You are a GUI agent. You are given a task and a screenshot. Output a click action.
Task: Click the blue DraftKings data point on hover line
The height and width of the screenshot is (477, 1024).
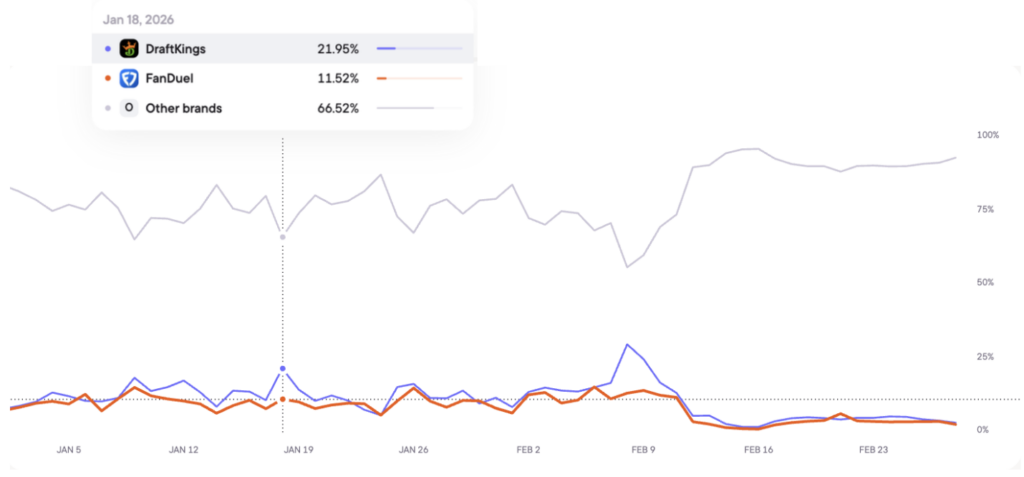click(x=283, y=369)
